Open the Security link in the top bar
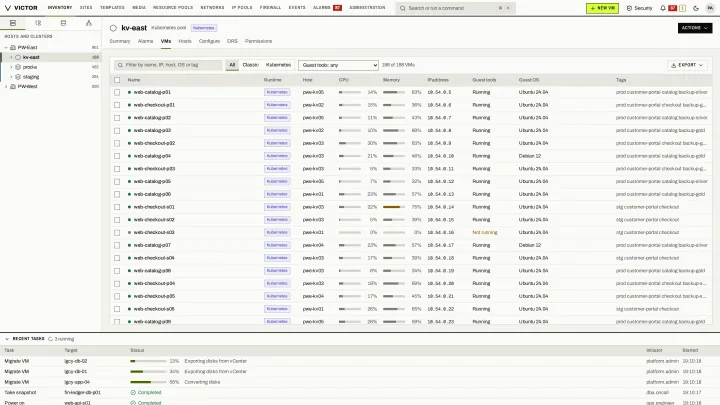The width and height of the screenshot is (720, 405). click(x=639, y=8)
